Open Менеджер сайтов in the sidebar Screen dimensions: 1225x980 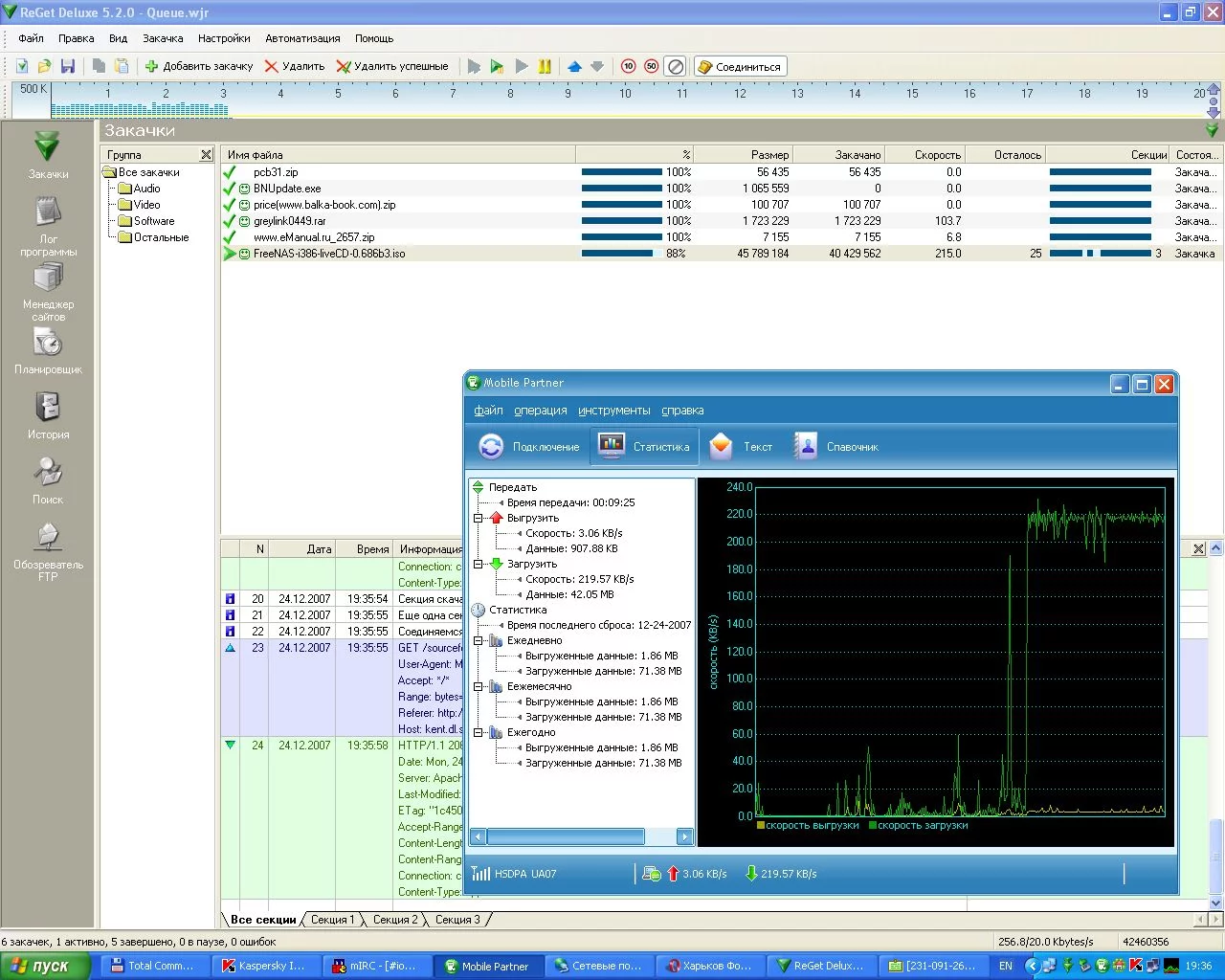48,292
